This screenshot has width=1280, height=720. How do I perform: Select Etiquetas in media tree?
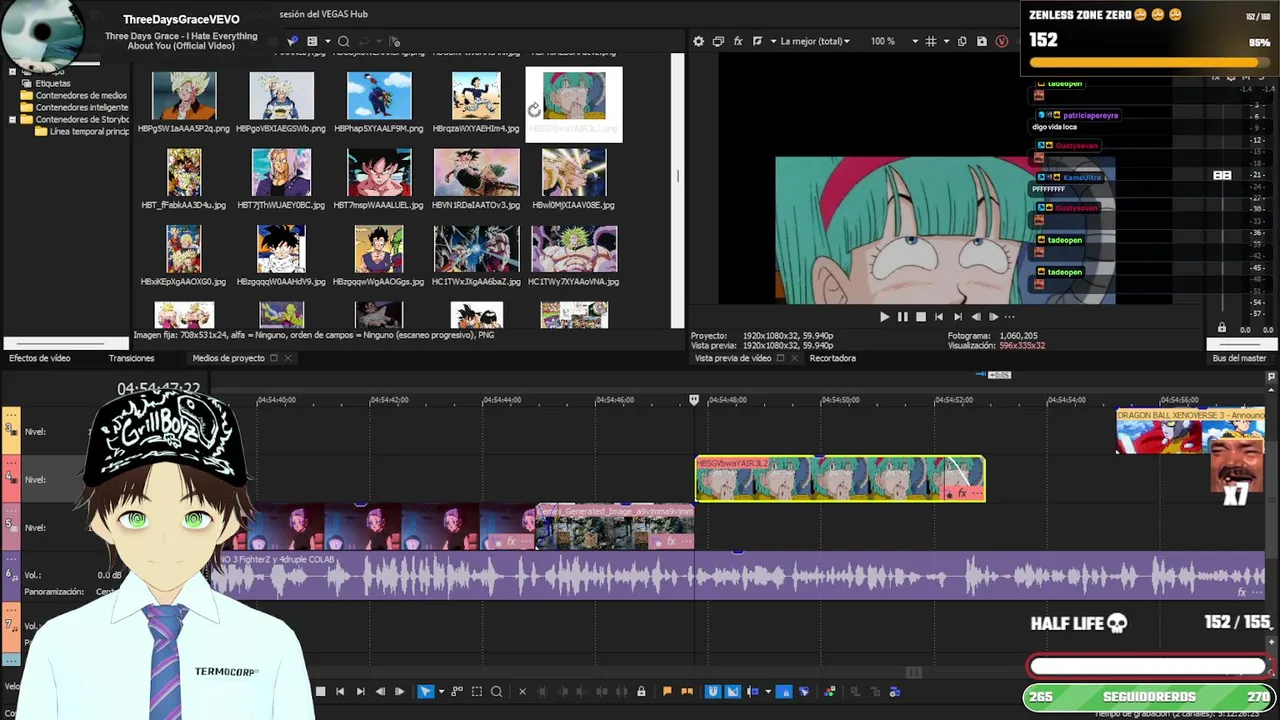point(53,83)
